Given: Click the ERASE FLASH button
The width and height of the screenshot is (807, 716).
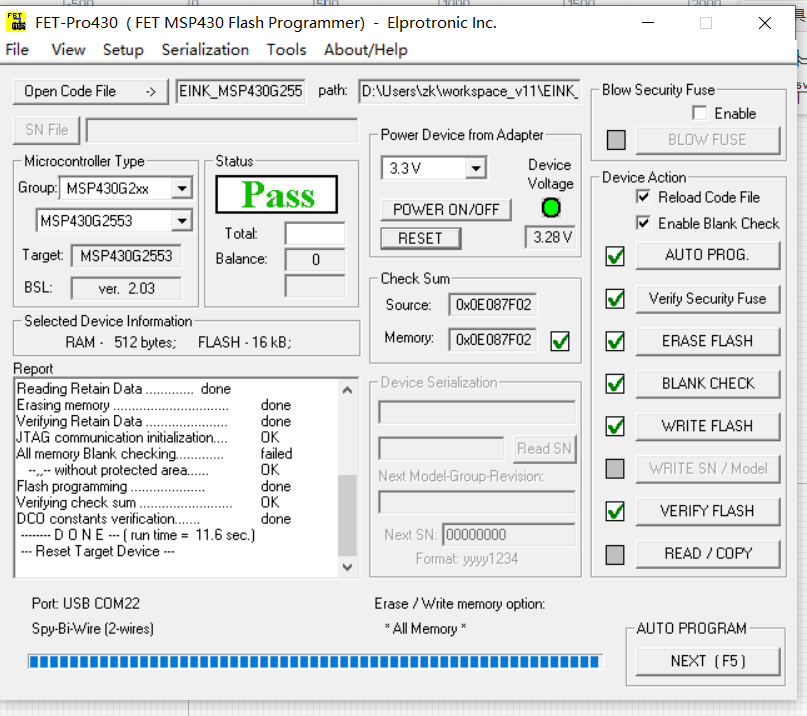Looking at the screenshot, I should [x=708, y=341].
